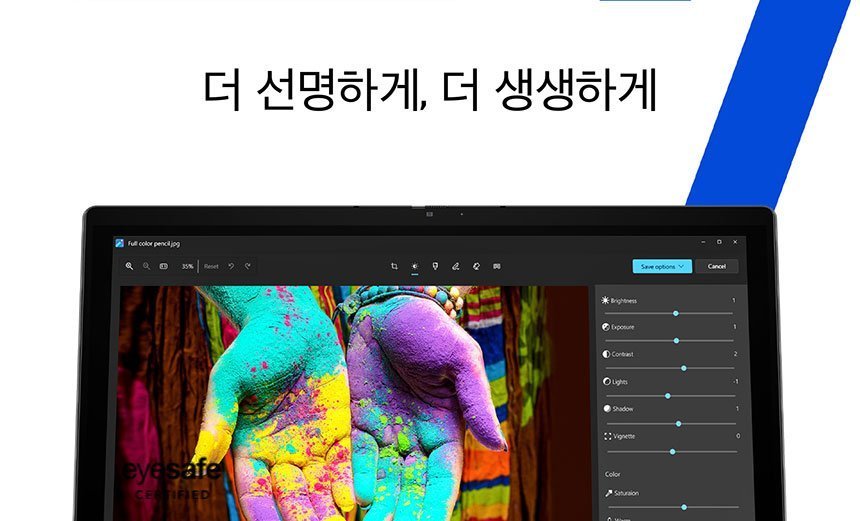
Task: Select the Erase tool icon
Action: pyautogui.click(x=476, y=266)
